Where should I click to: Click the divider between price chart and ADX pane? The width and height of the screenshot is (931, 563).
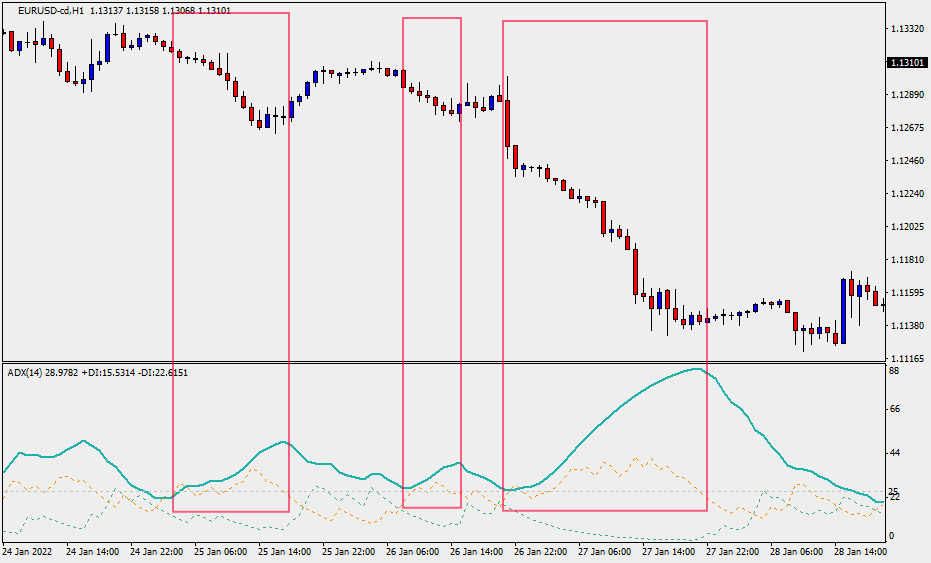pyautogui.click(x=440, y=362)
